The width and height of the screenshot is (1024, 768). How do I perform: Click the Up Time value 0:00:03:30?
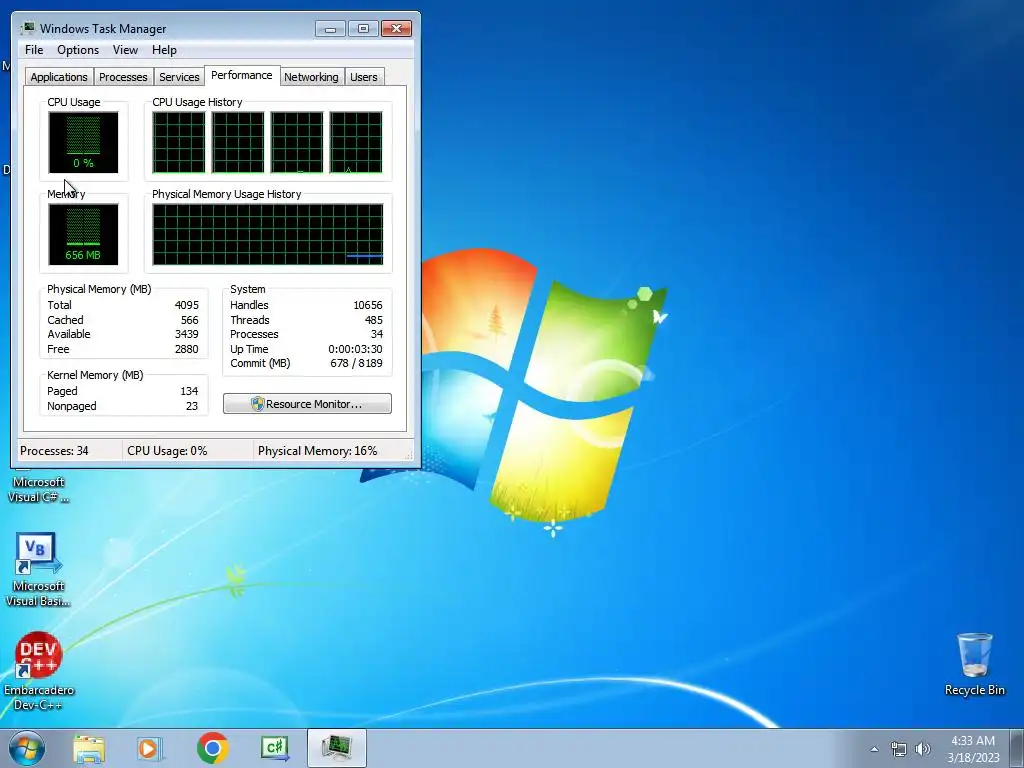355,349
